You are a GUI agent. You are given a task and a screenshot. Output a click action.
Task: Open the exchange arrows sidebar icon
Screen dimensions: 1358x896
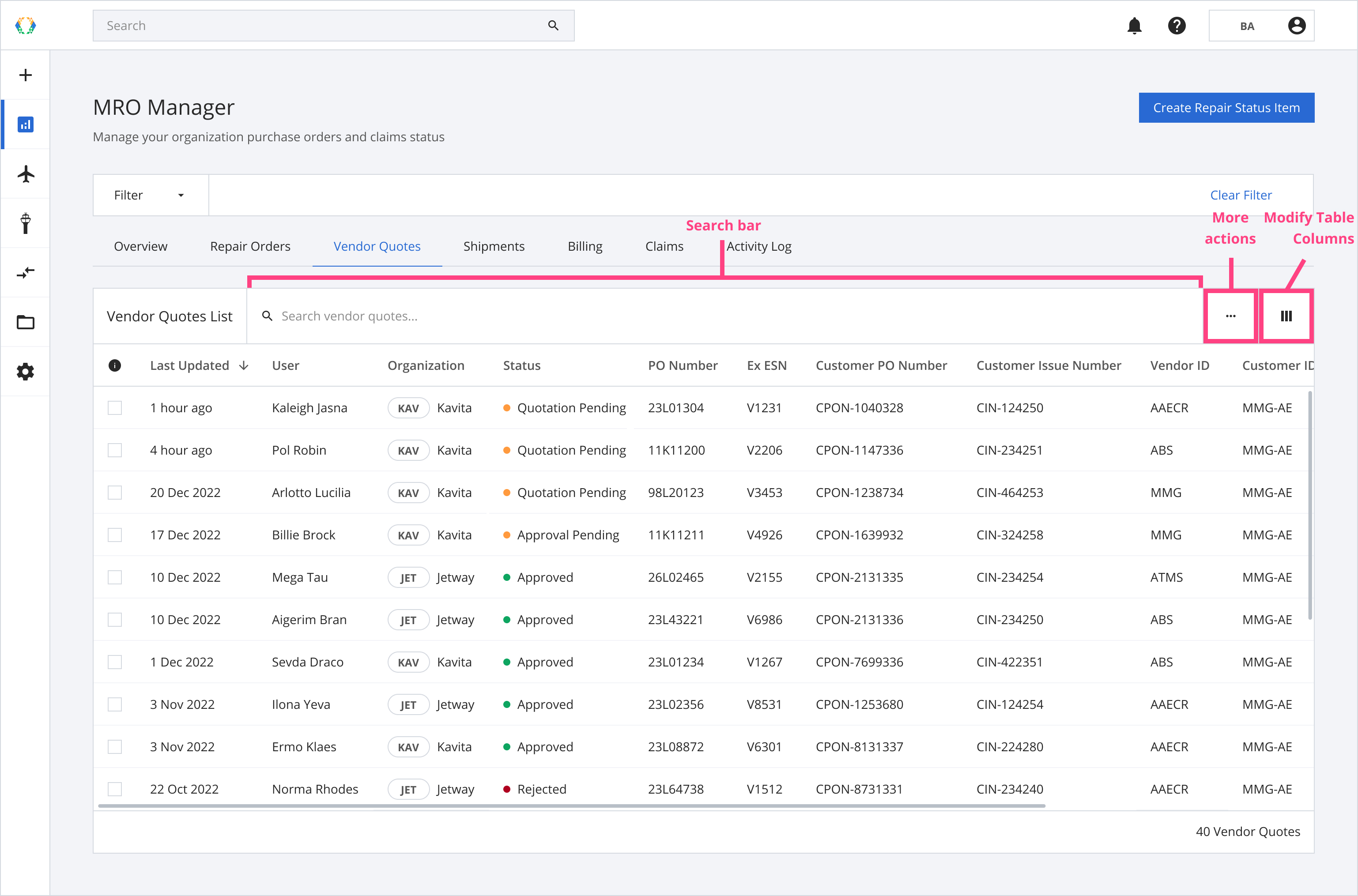25,273
